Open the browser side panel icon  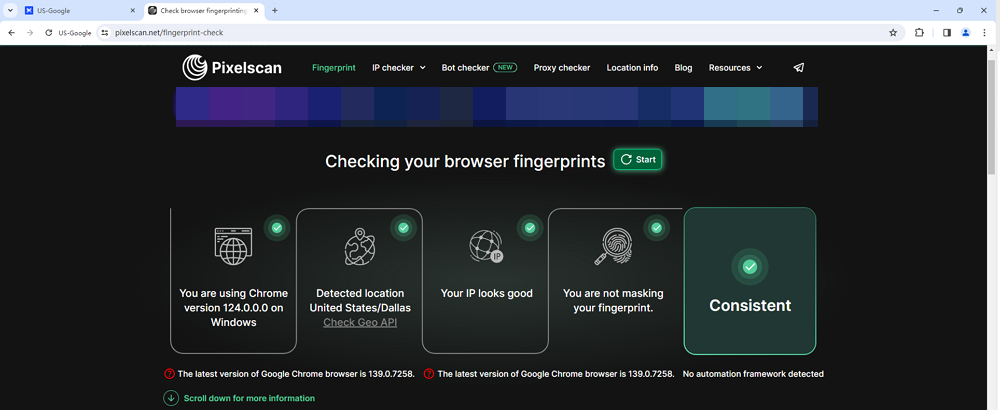947,33
